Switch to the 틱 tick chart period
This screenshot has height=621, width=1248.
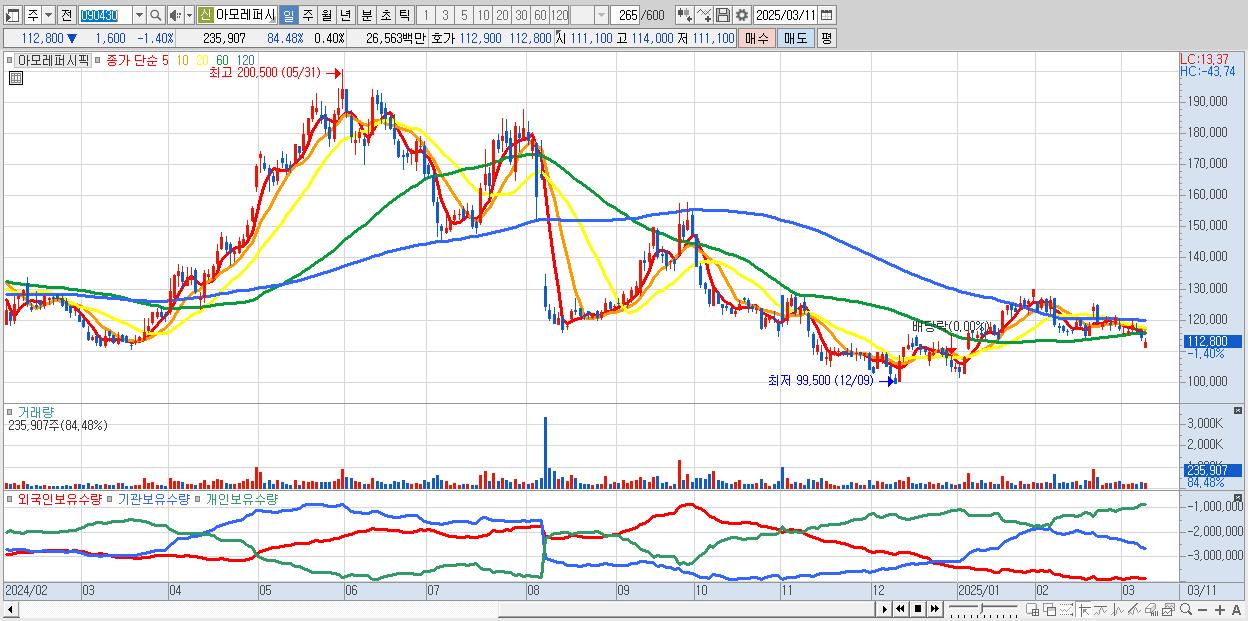[x=404, y=15]
